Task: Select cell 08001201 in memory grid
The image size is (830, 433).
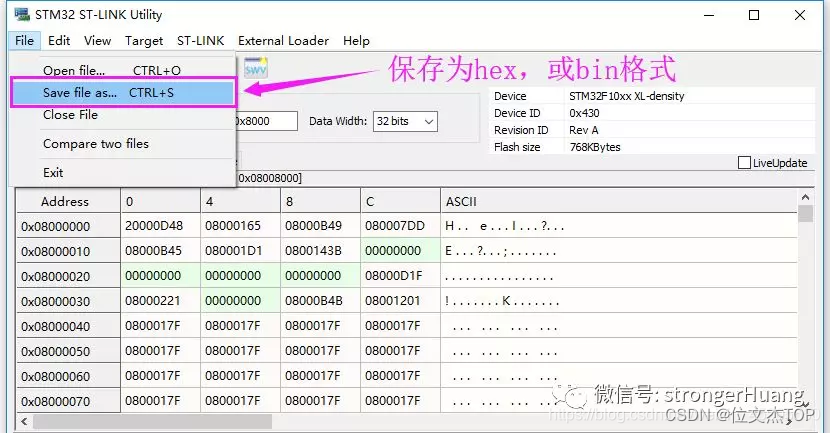Action: 400,300
